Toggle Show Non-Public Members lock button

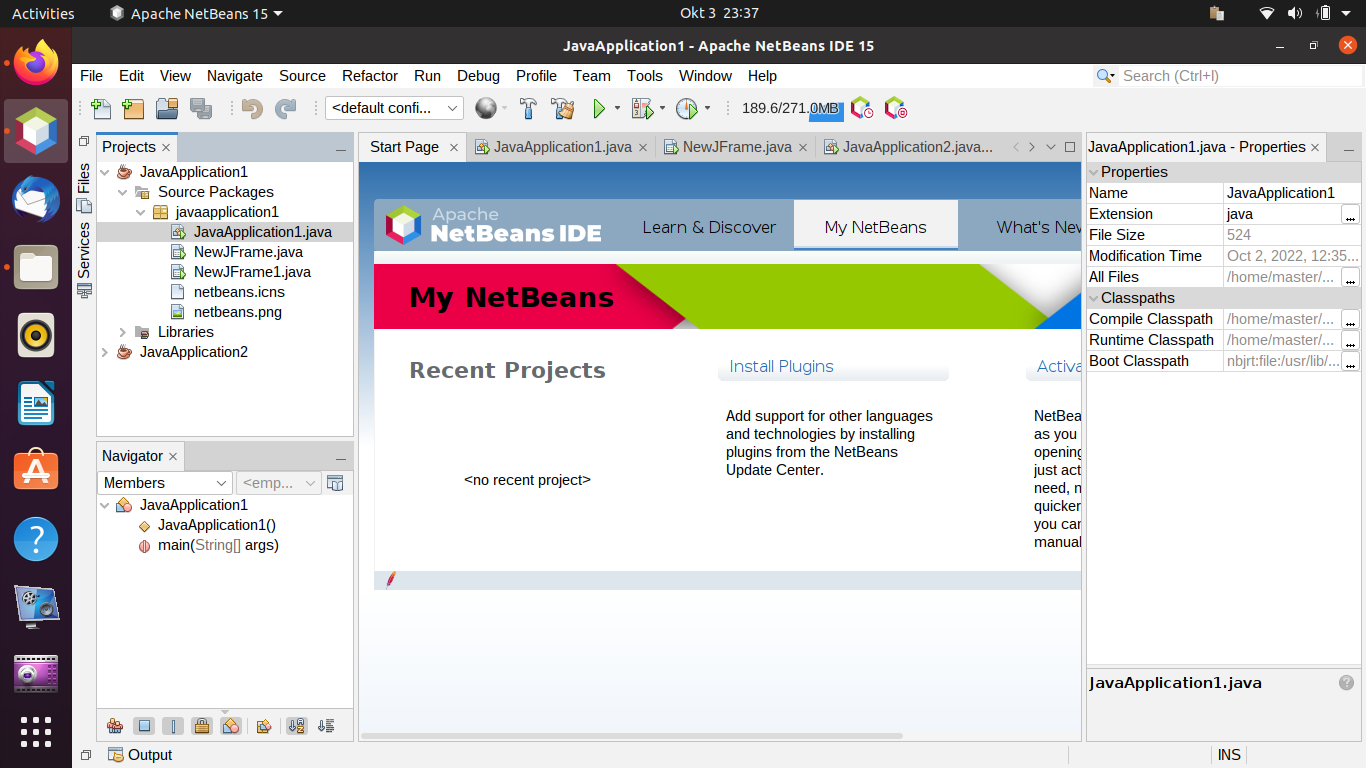coord(202,726)
